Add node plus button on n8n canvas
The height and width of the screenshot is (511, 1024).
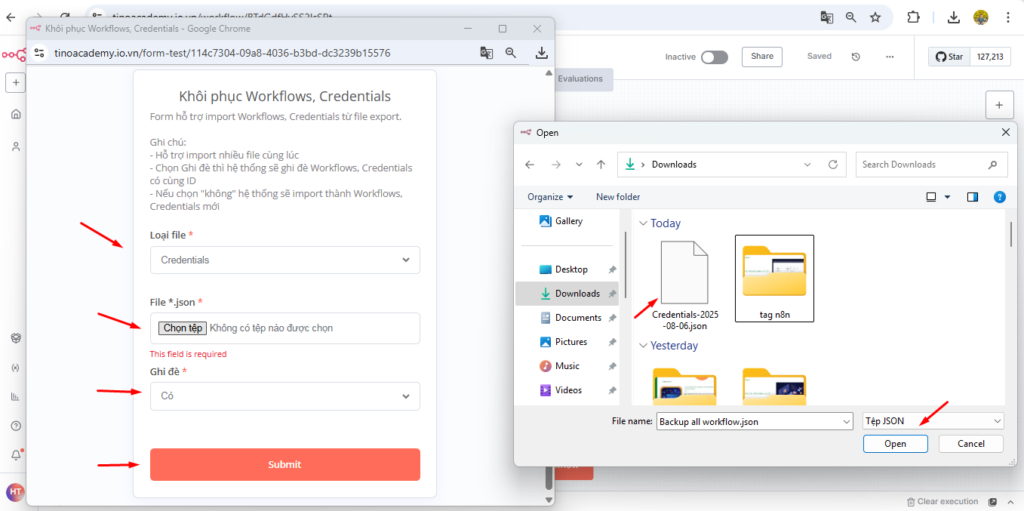tap(999, 105)
